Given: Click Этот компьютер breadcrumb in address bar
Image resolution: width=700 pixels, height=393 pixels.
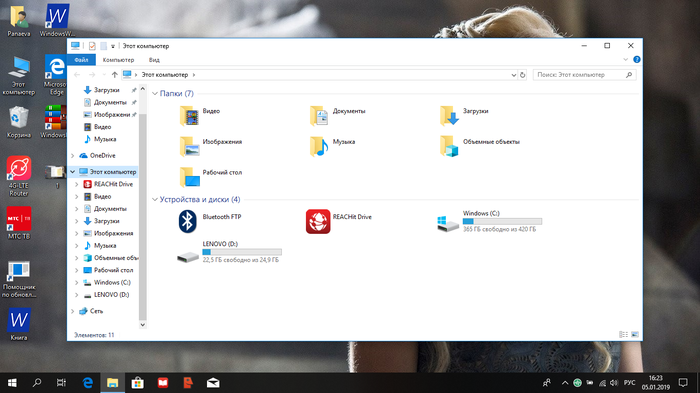Looking at the screenshot, I should click(165, 75).
